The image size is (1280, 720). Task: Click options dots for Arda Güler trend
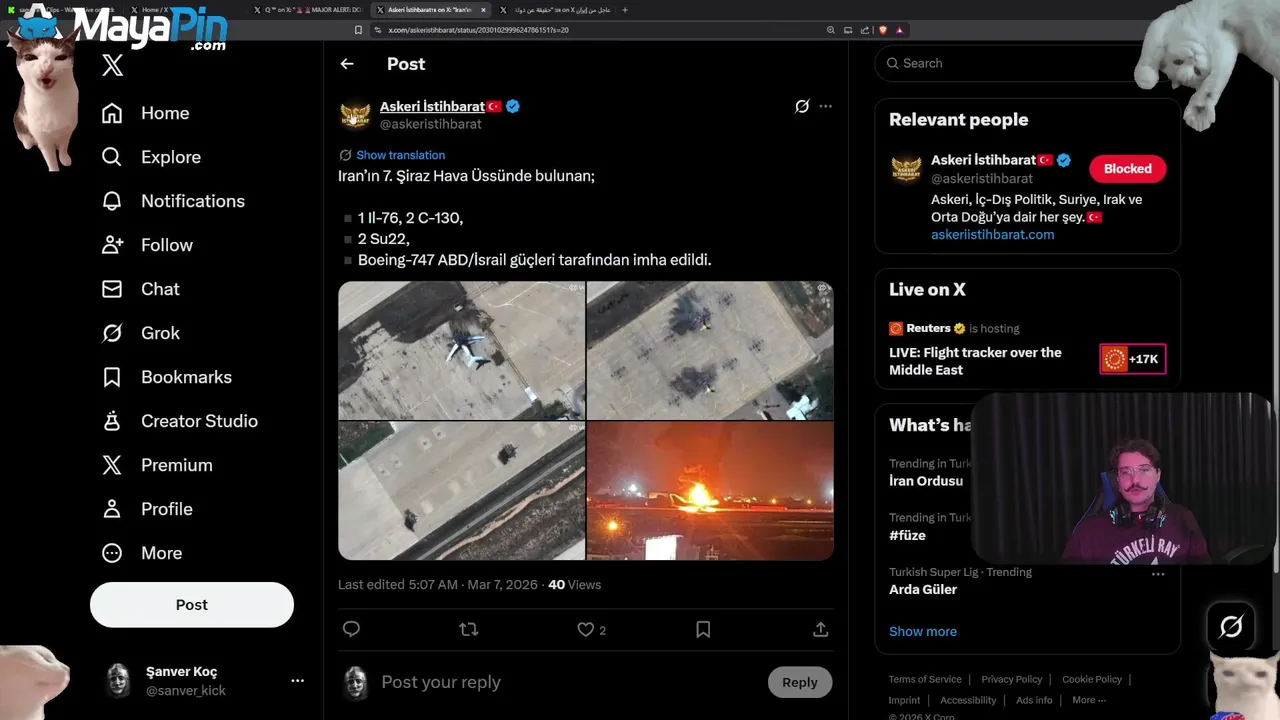pos(1157,574)
